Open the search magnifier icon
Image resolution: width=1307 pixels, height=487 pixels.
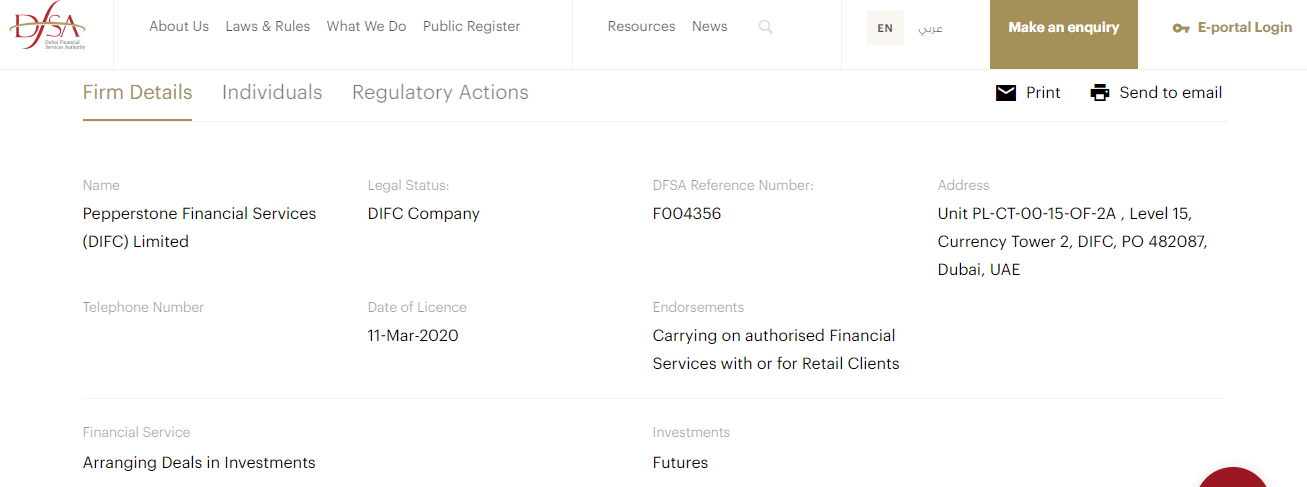766,27
